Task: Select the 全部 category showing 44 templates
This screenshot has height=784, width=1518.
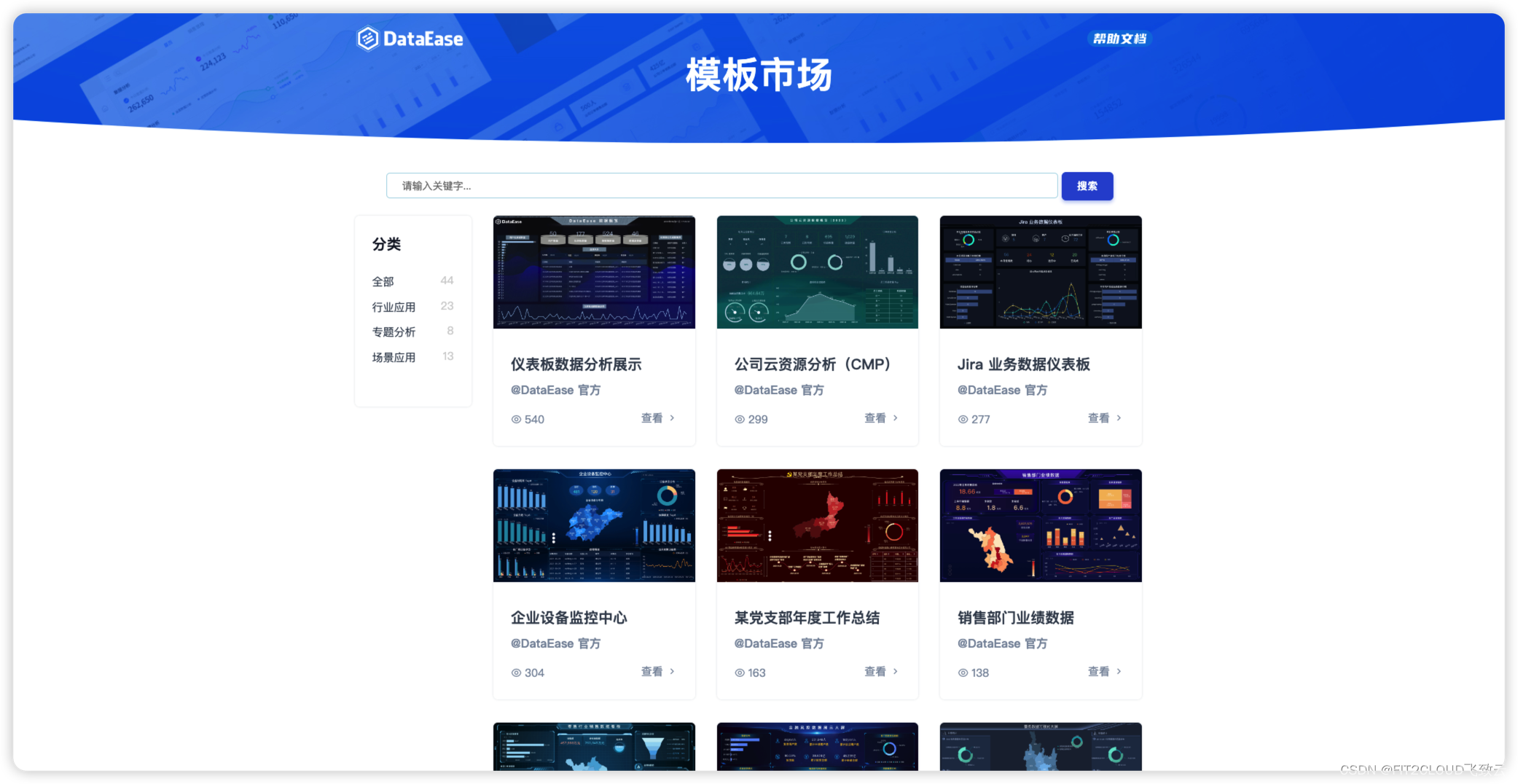Action: [x=383, y=281]
